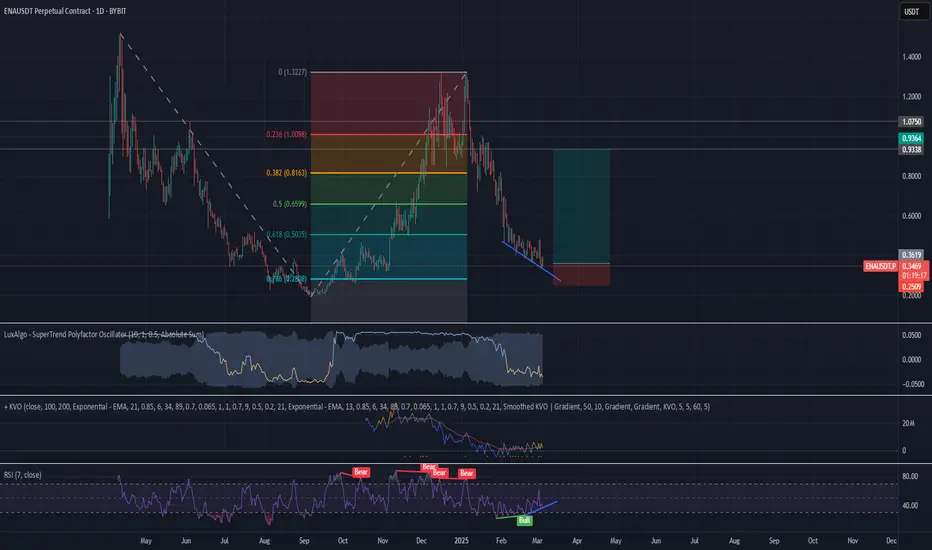Select the red stop-loss zone of the long position
932x550 pixels.
(x=581, y=275)
